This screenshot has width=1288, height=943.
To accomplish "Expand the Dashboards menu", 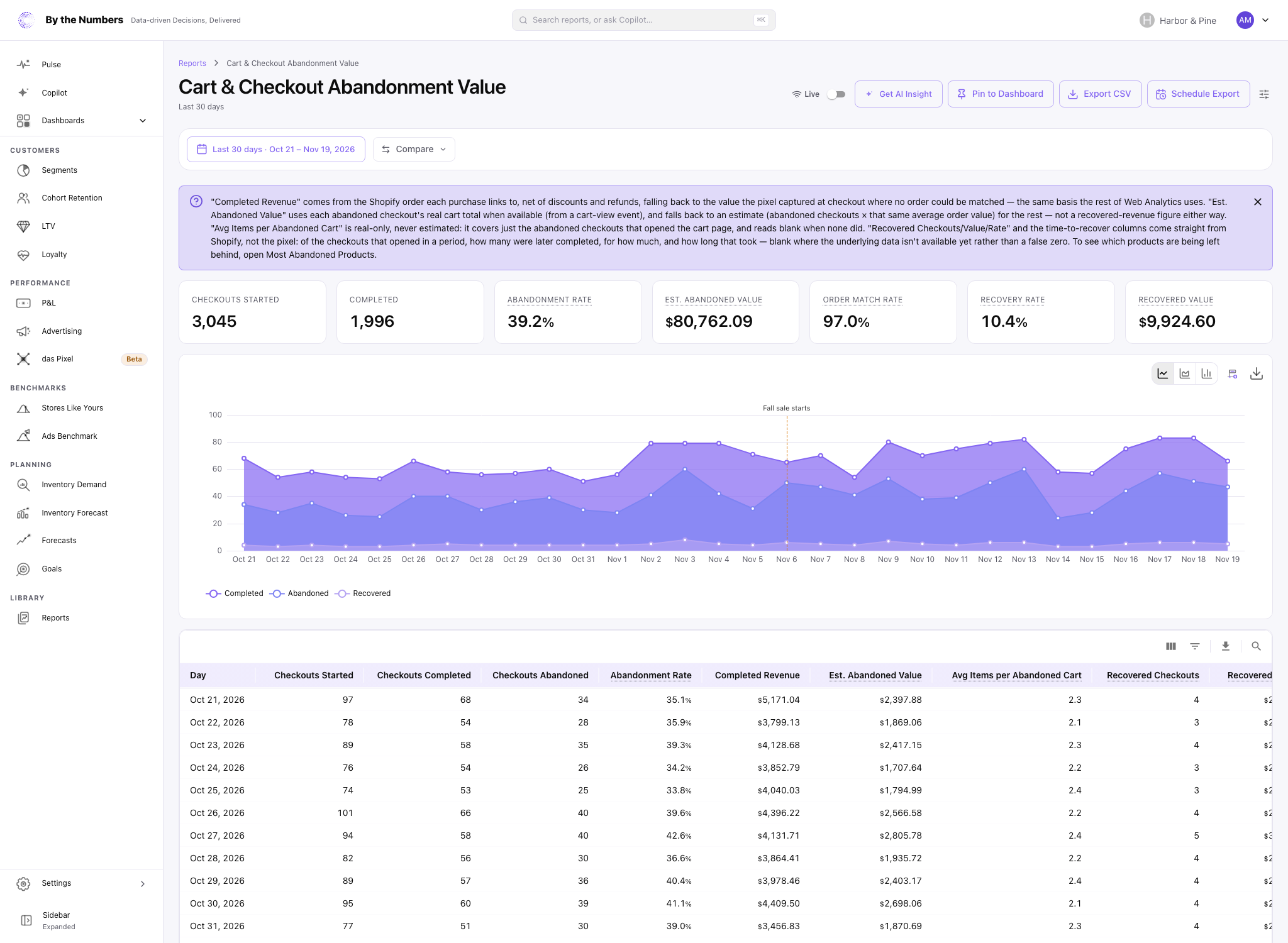I will pos(81,121).
